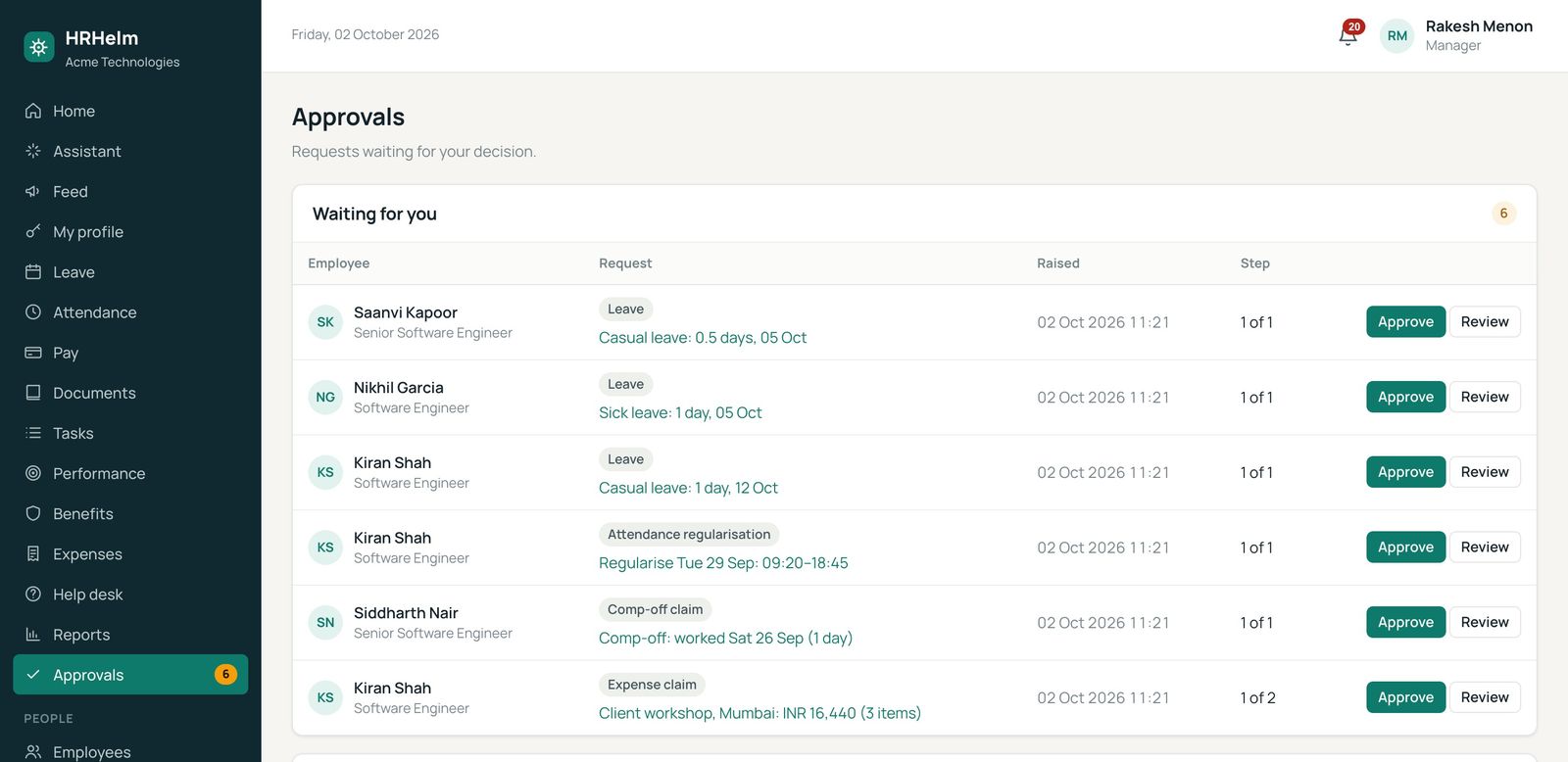Click the Employee column header
The width and height of the screenshot is (1568, 762).
pyautogui.click(x=339, y=263)
